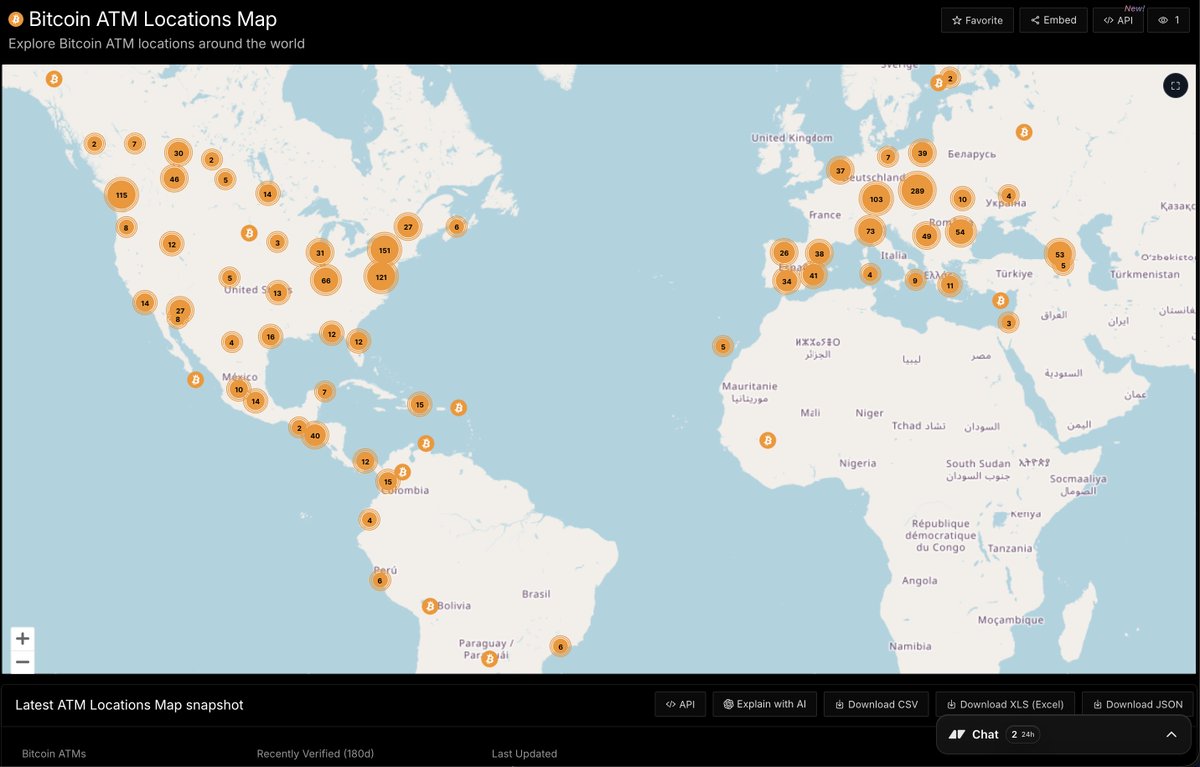Click the Bitcoin logo beside the page title
Screen dimensions: 1200x767
[15, 19]
